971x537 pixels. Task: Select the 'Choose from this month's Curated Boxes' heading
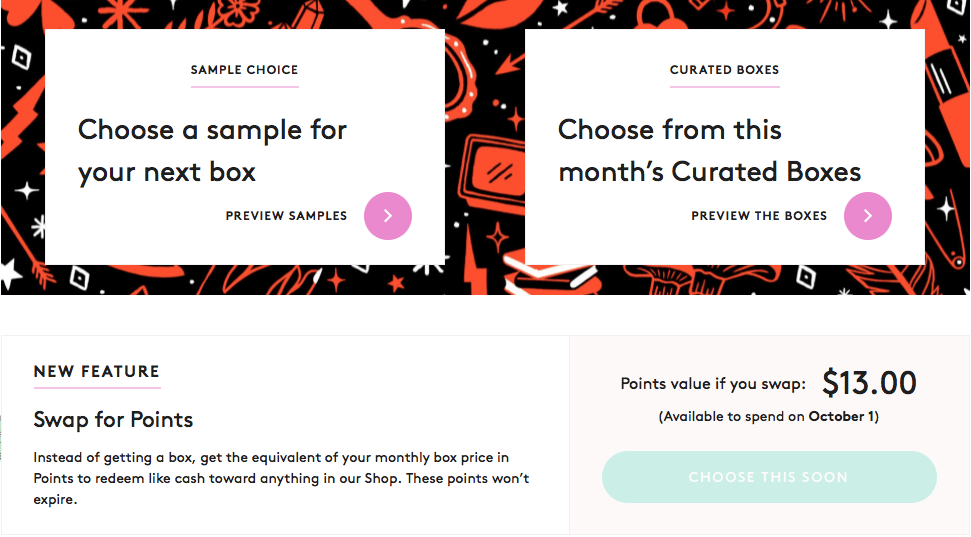[x=709, y=150]
